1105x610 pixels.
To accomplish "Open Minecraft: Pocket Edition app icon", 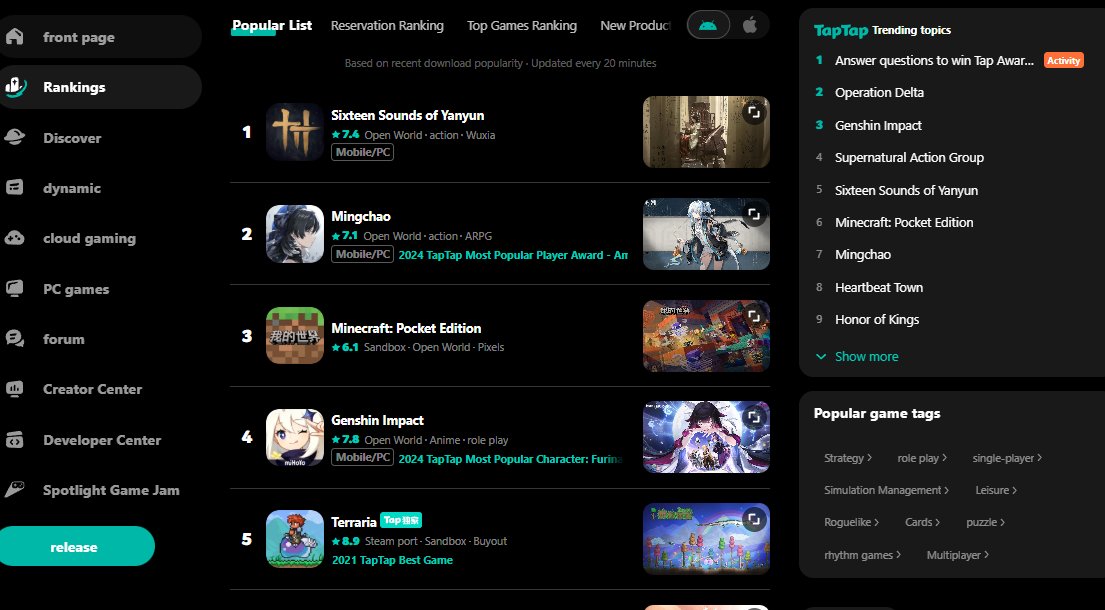I will (295, 335).
